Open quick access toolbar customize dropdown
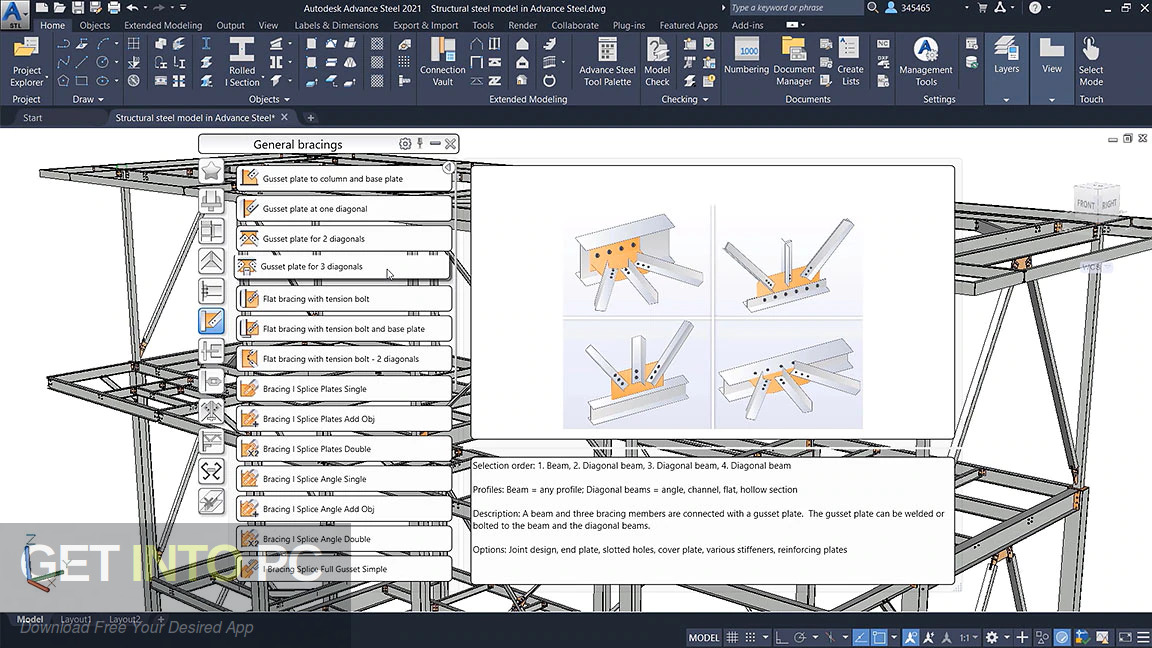The image size is (1152, 648). [x=183, y=8]
